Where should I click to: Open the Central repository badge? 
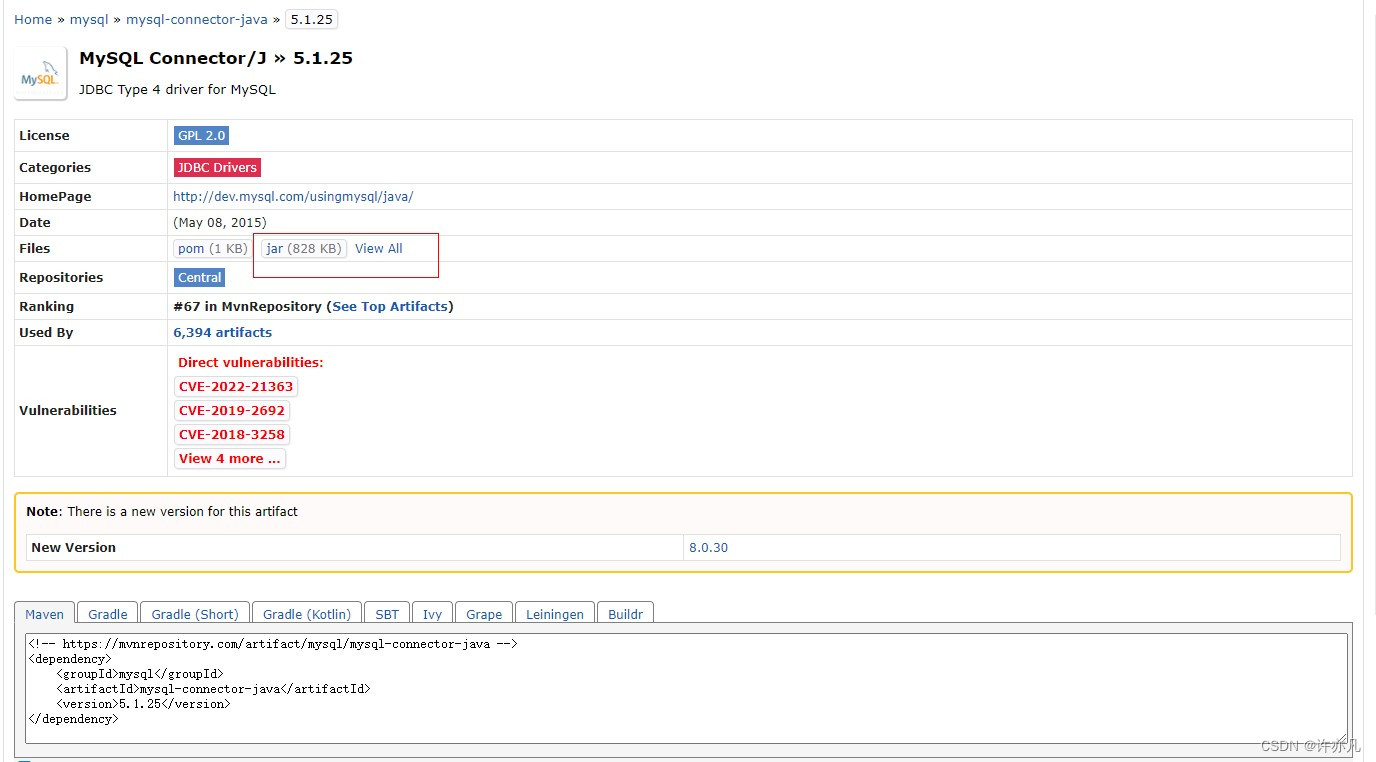pos(200,277)
